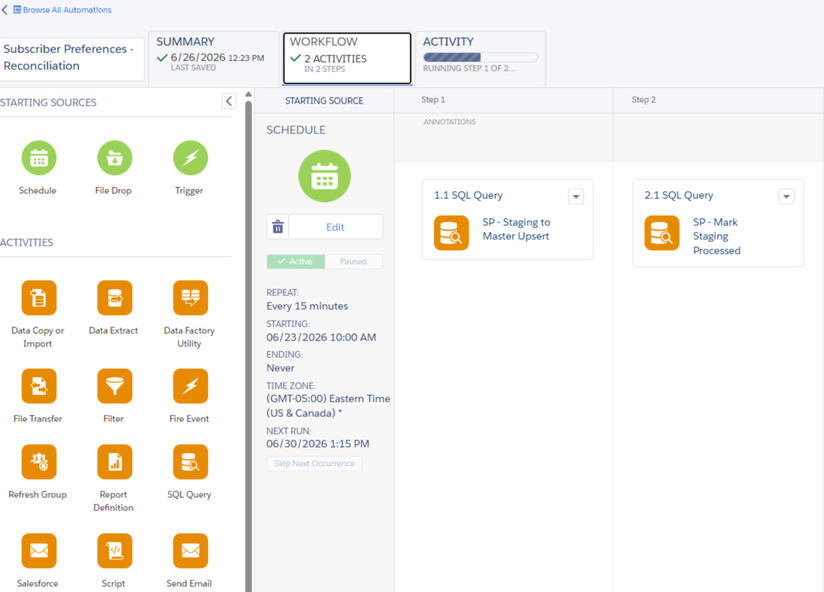Set the schedule to Active
This screenshot has width=824, height=592.
(x=296, y=261)
